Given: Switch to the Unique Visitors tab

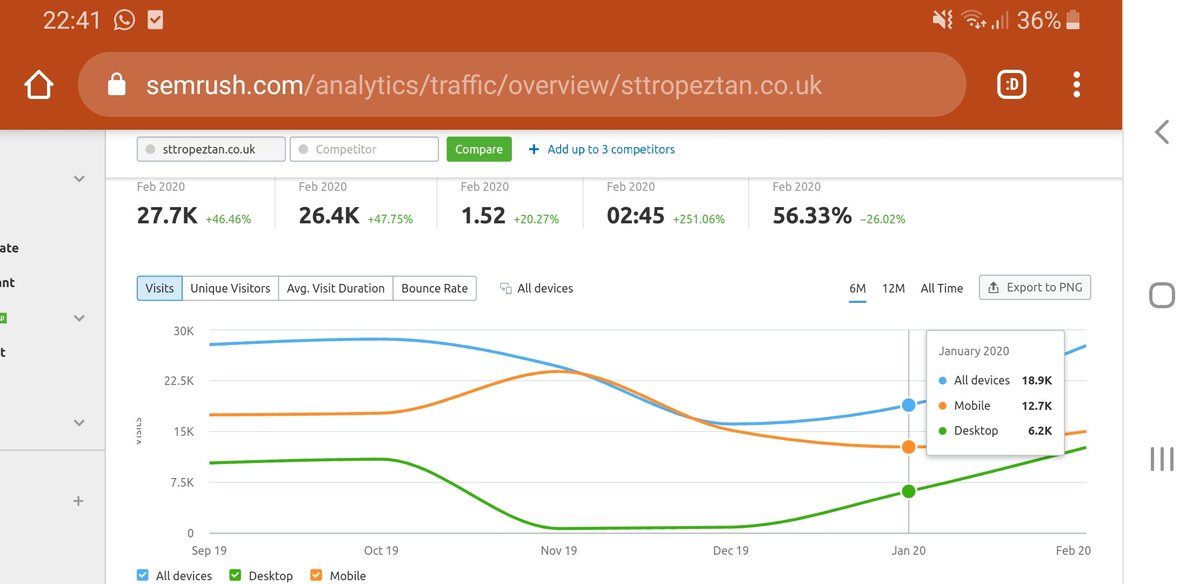Looking at the screenshot, I should [230, 288].
